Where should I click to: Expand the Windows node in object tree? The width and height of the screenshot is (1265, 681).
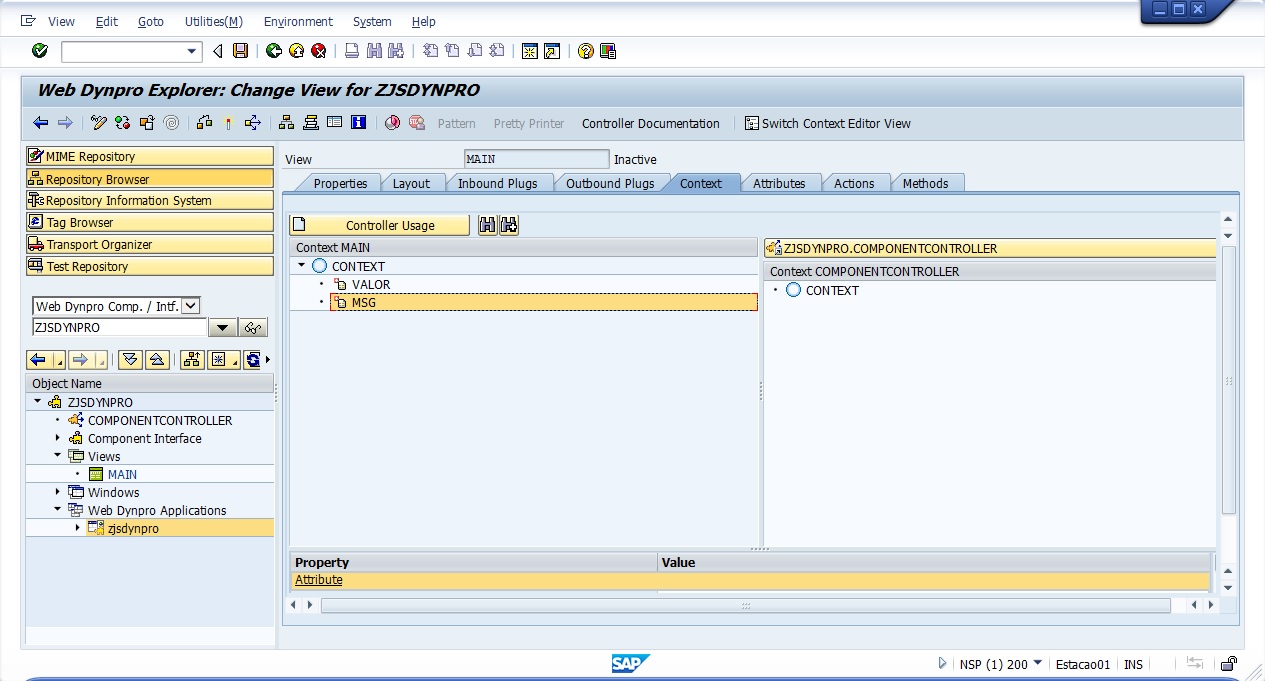coord(58,492)
